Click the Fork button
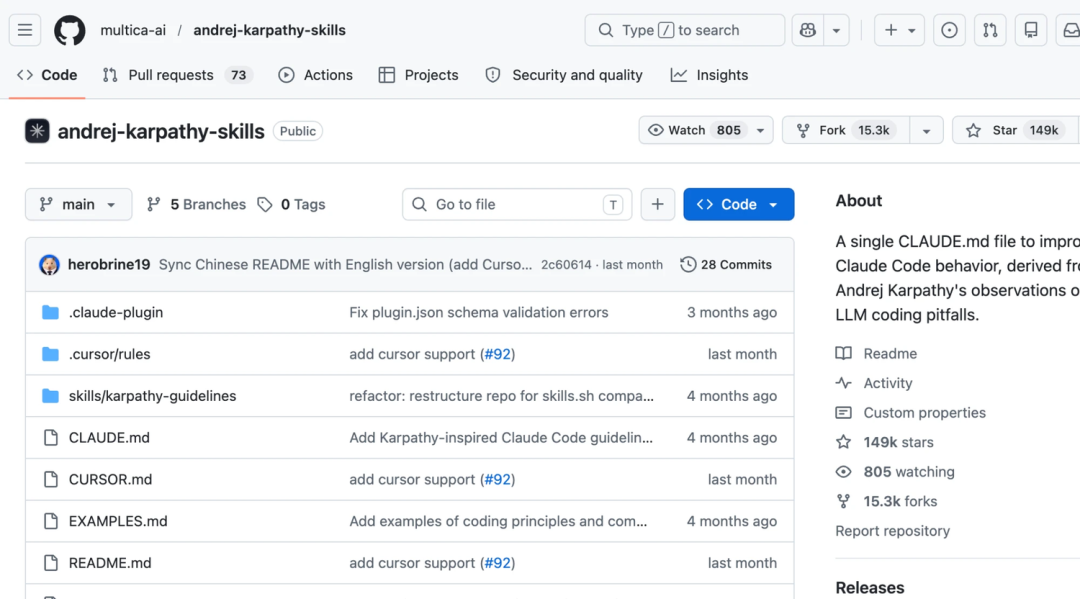Viewport: 1080px width, 599px height. pos(846,130)
